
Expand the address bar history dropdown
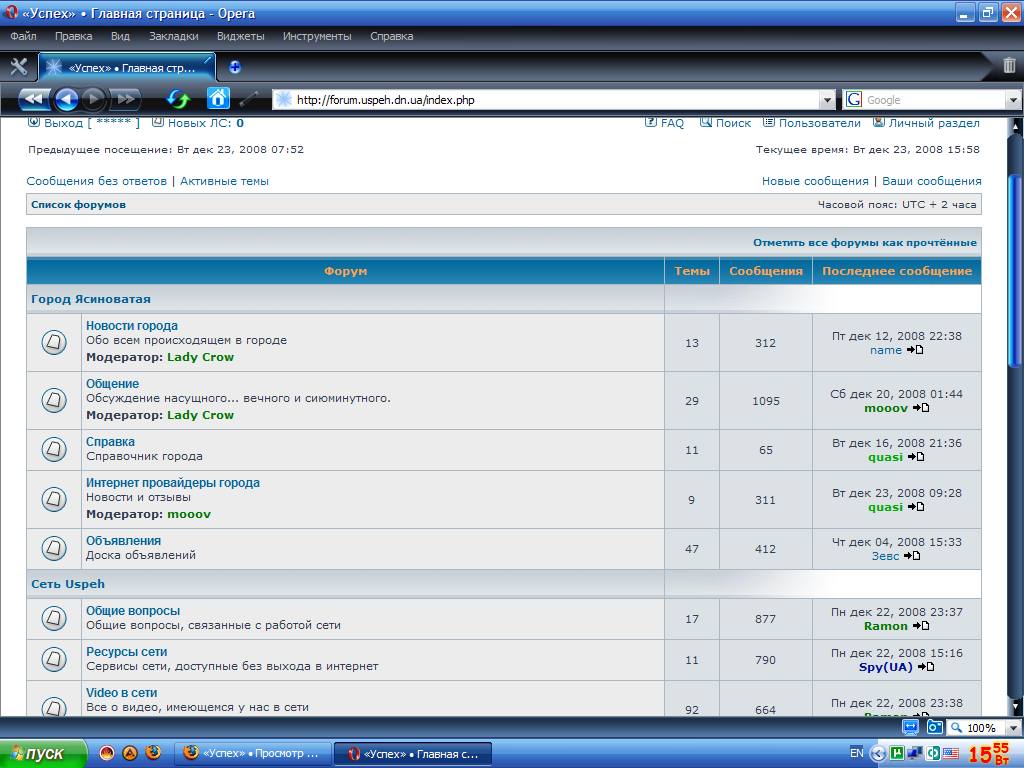coord(826,100)
